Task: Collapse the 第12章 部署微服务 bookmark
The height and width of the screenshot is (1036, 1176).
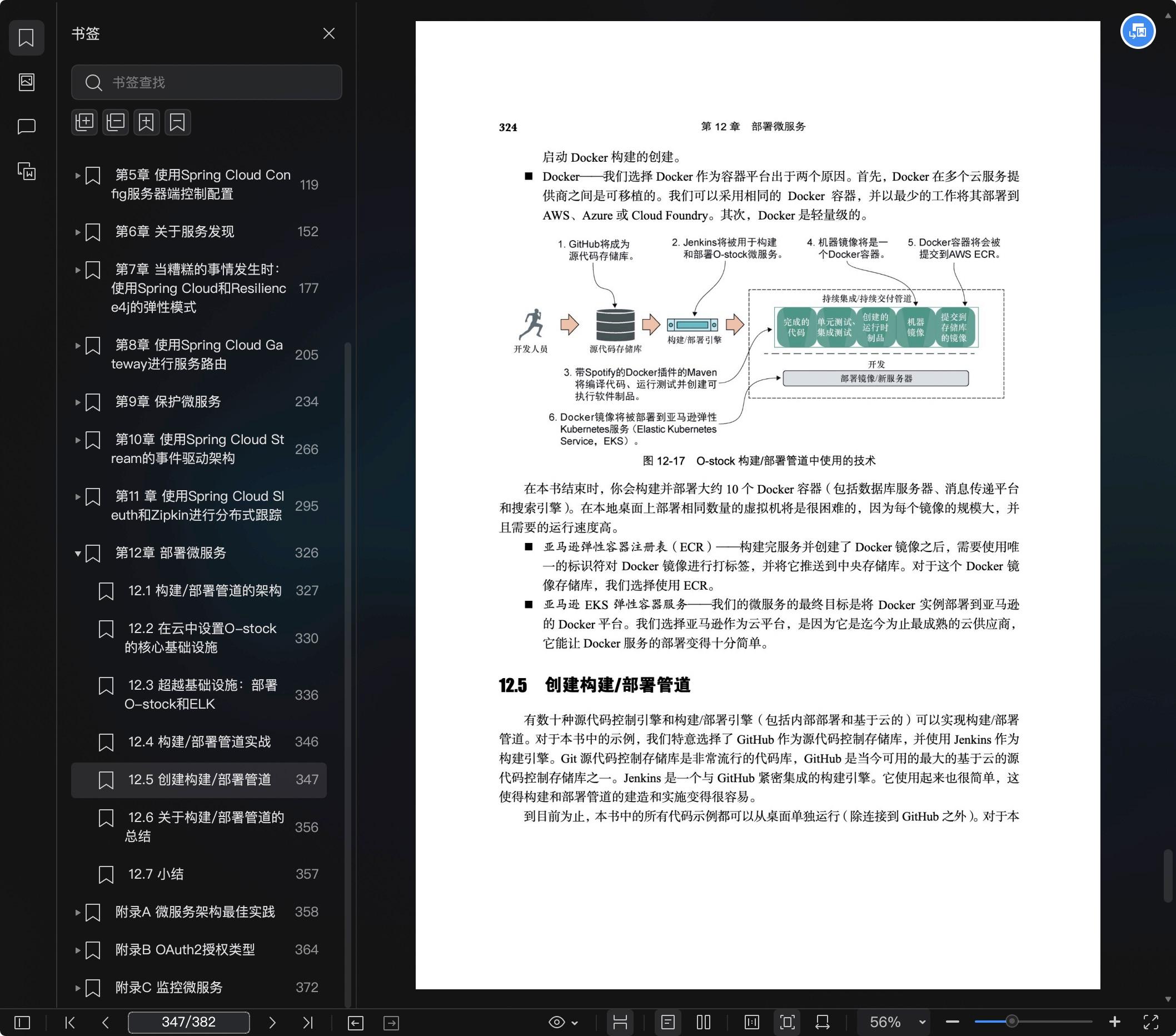Action: pos(77,553)
